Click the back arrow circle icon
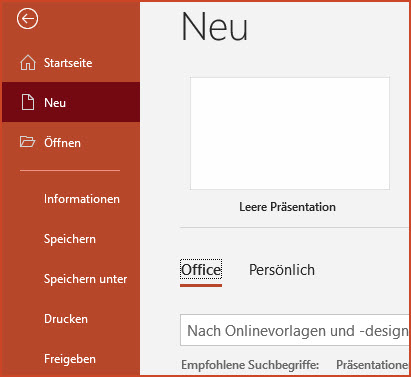Image resolution: width=411 pixels, height=377 pixels. (27, 18)
